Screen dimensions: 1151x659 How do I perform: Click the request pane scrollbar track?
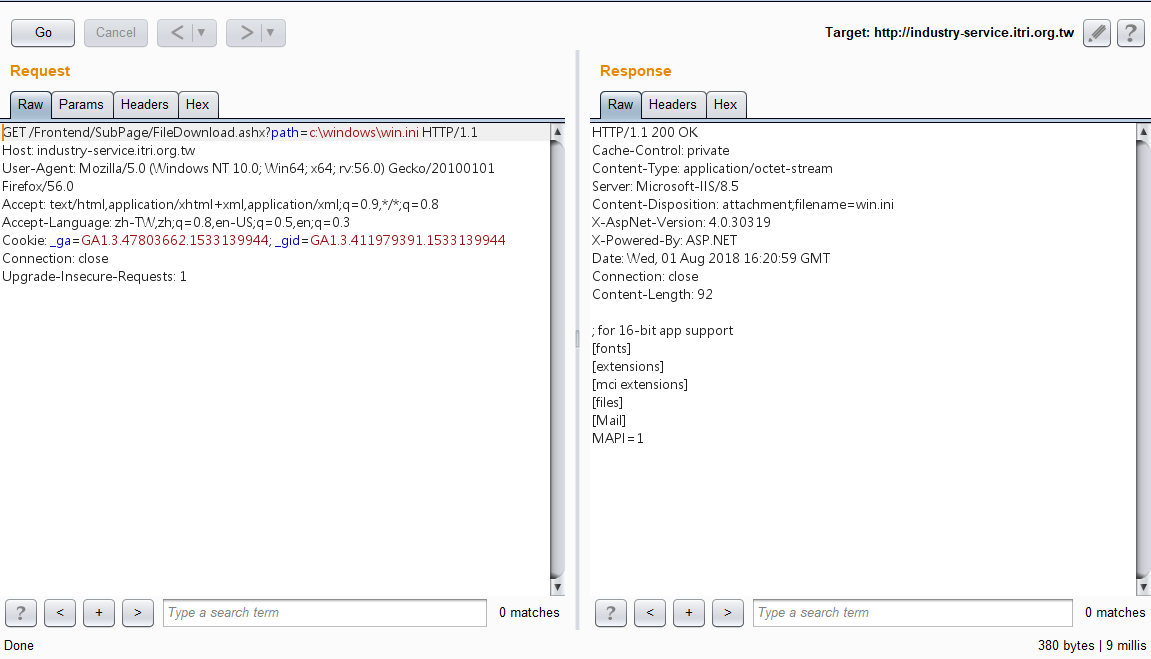(x=557, y=360)
